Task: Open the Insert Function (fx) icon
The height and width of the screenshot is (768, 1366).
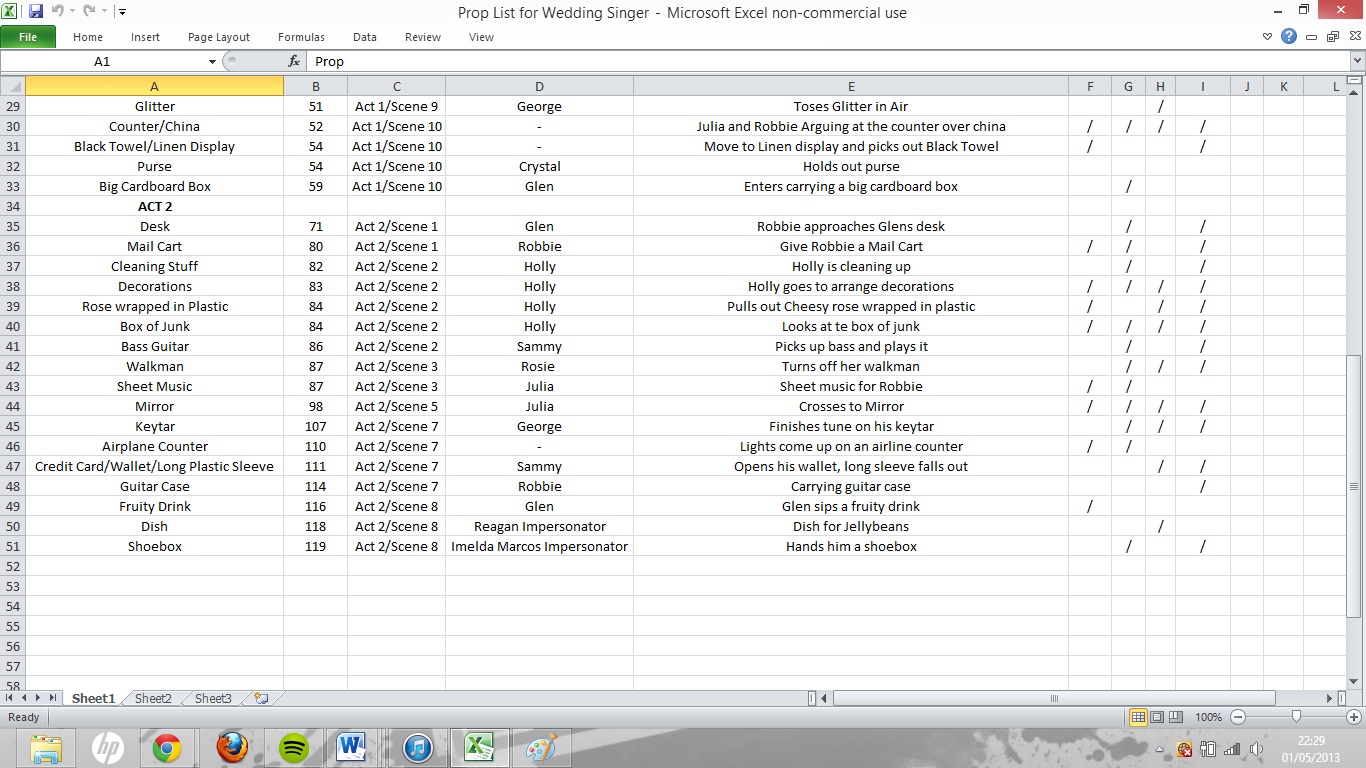Action: coord(292,61)
